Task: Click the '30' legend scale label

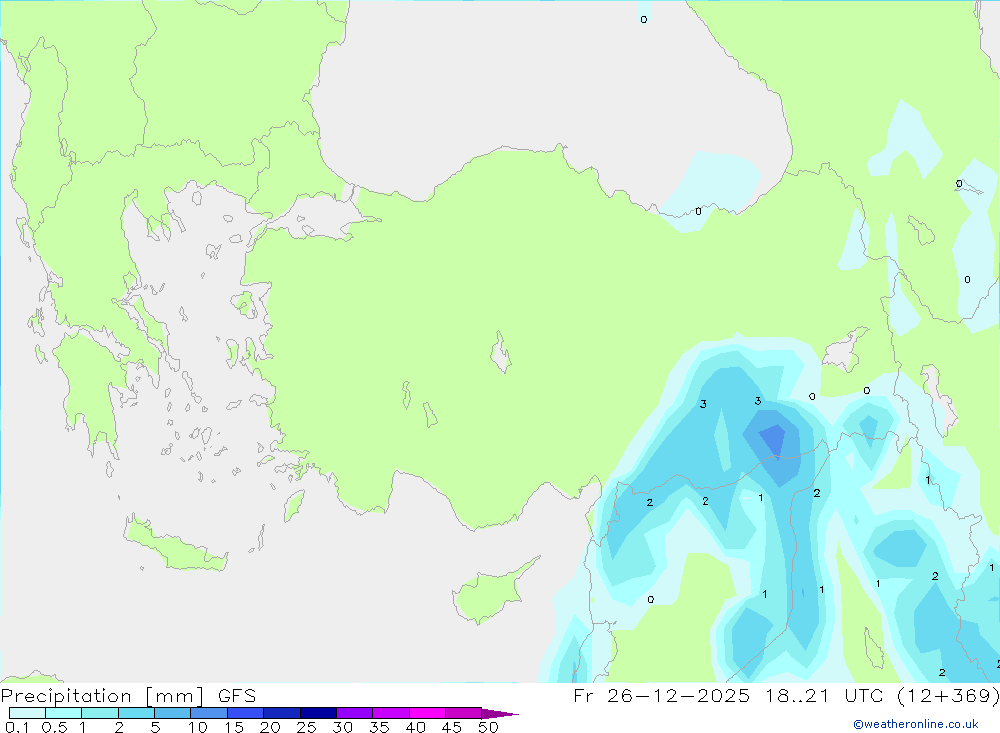Action: point(343,727)
